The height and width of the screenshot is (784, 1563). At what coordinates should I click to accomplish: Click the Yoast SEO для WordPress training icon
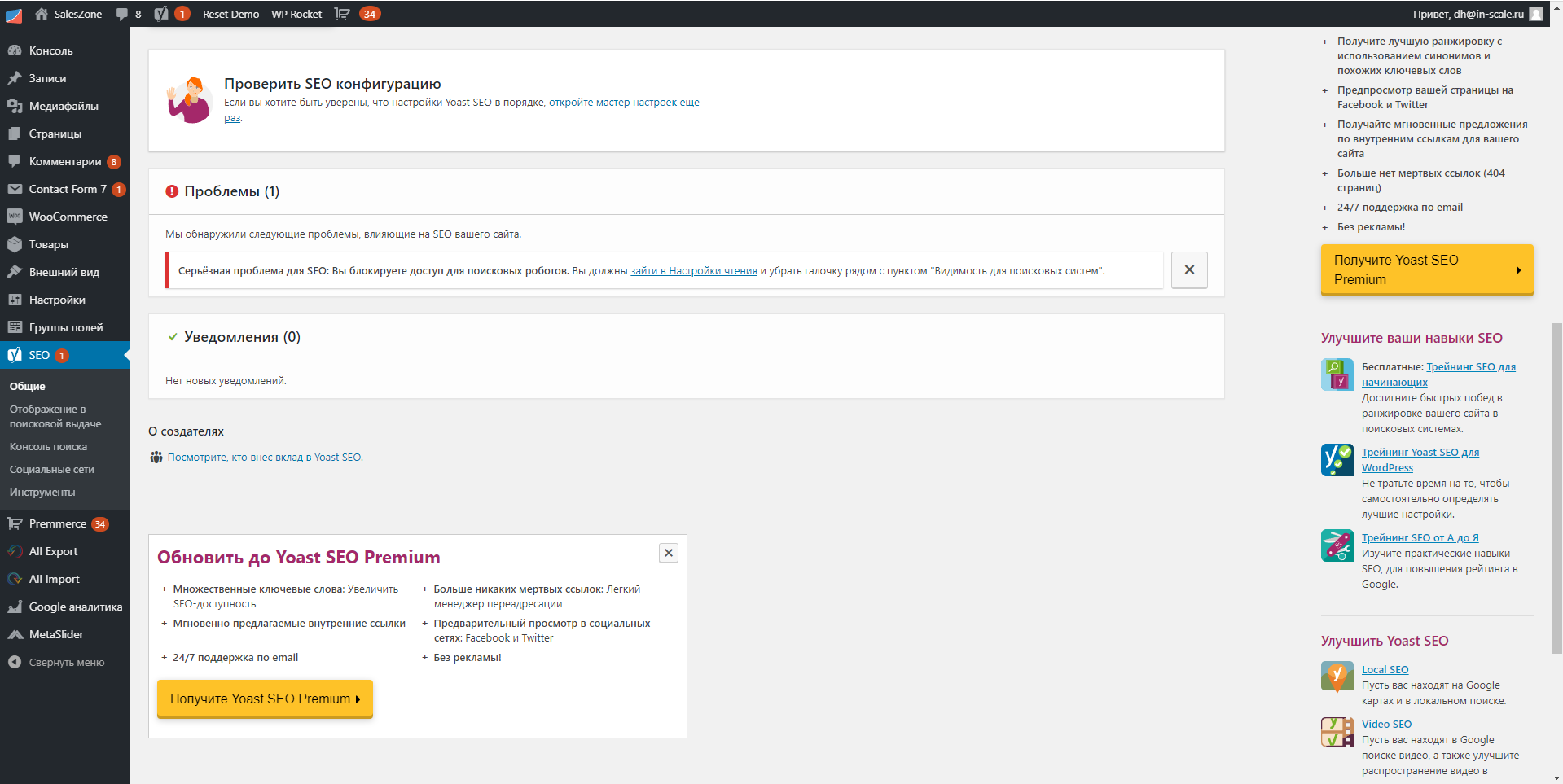1337,459
